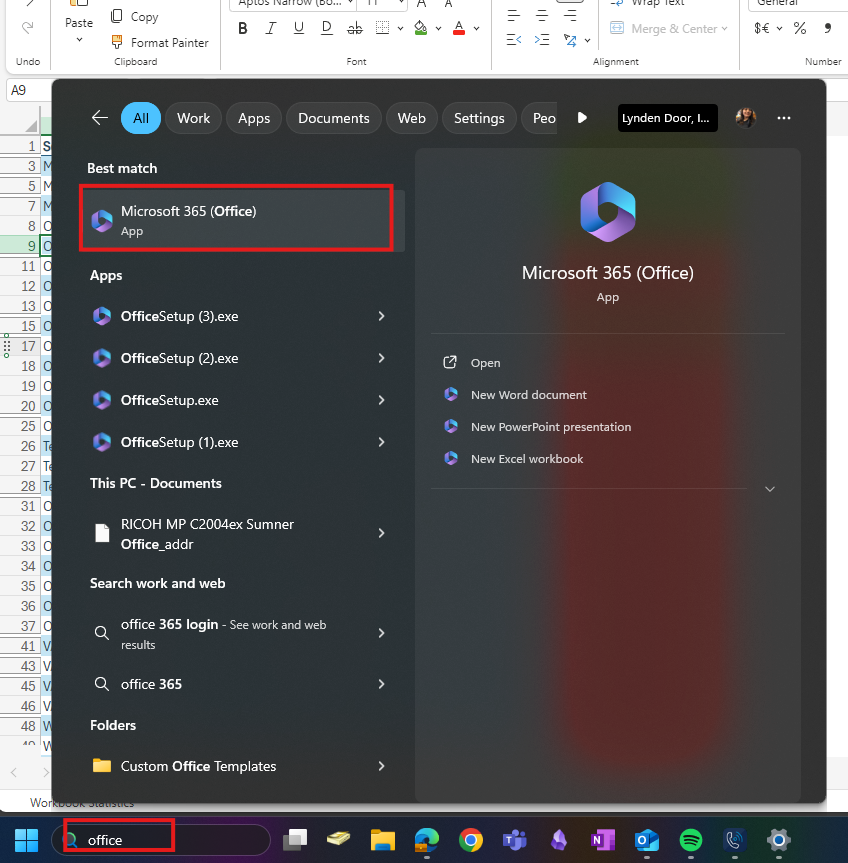Switch to the Settings search tab
848x863 pixels.
479,118
